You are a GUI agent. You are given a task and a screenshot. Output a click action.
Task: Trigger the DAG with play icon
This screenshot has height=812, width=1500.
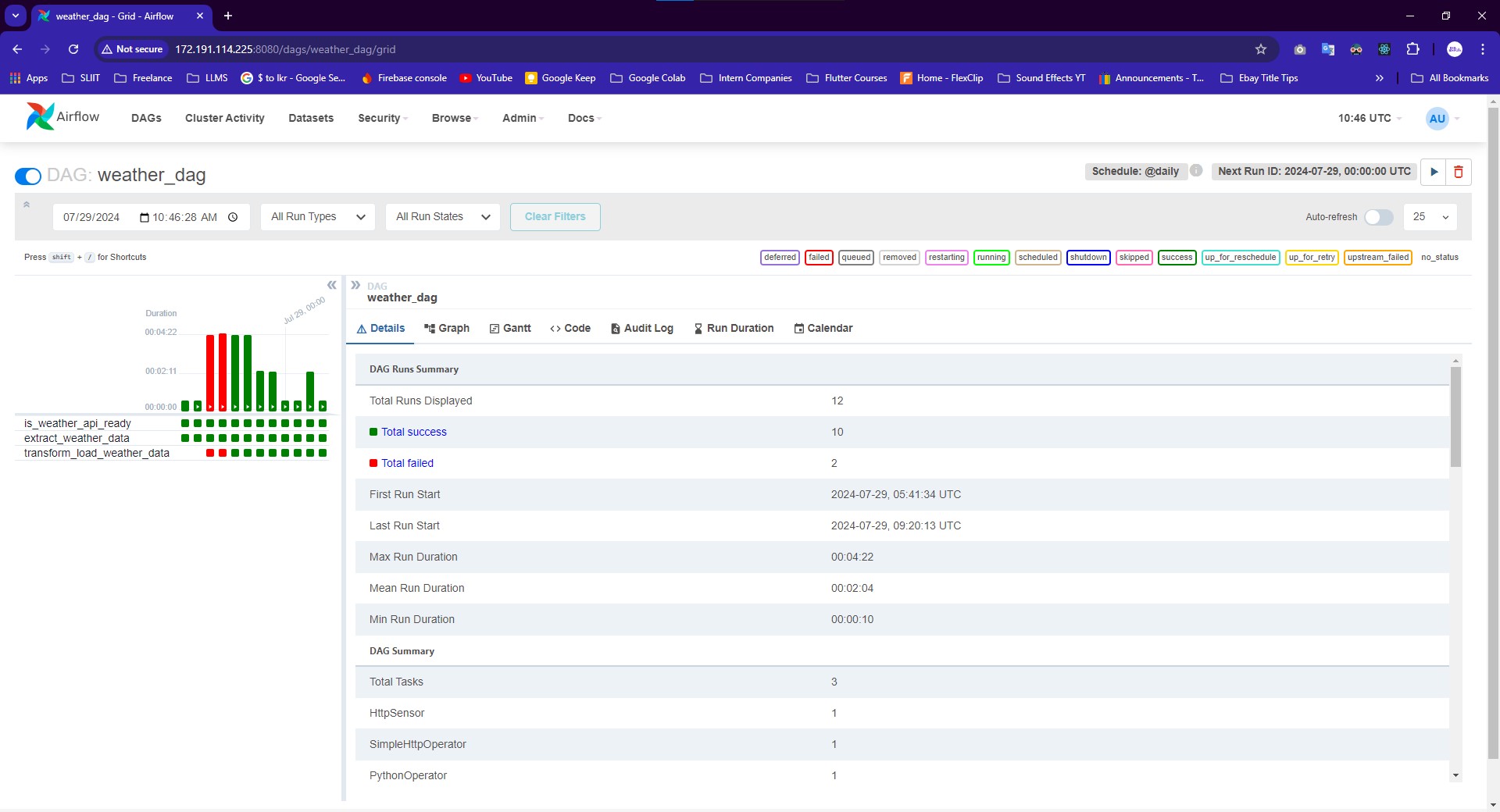[1434, 172]
